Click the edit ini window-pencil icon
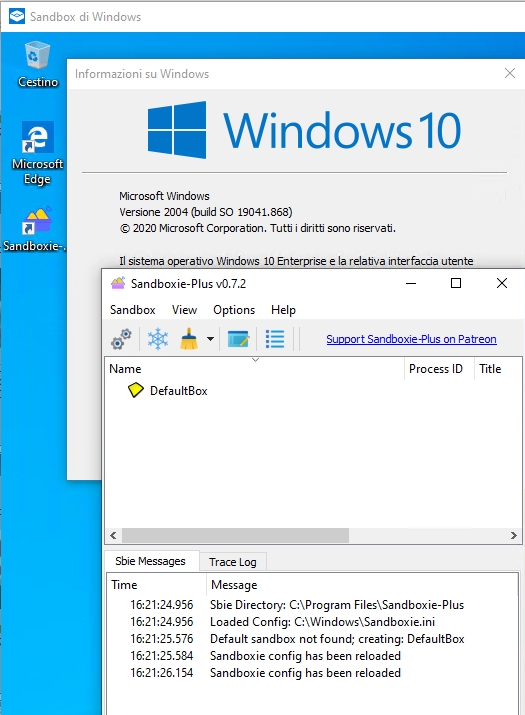This screenshot has height=715, width=525. coord(238,339)
